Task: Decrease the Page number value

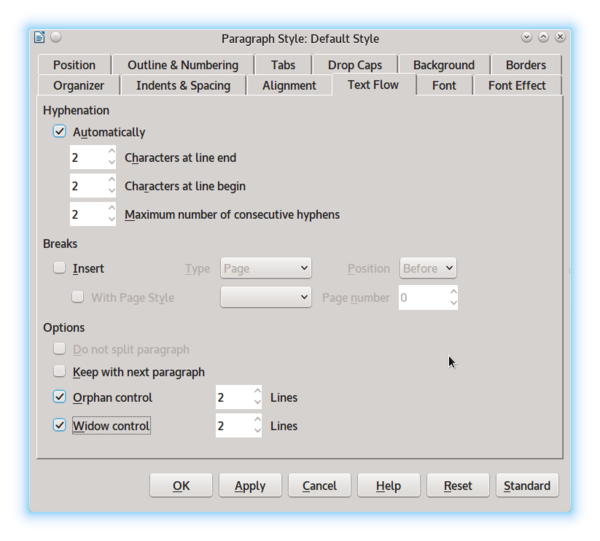Action: (453, 303)
